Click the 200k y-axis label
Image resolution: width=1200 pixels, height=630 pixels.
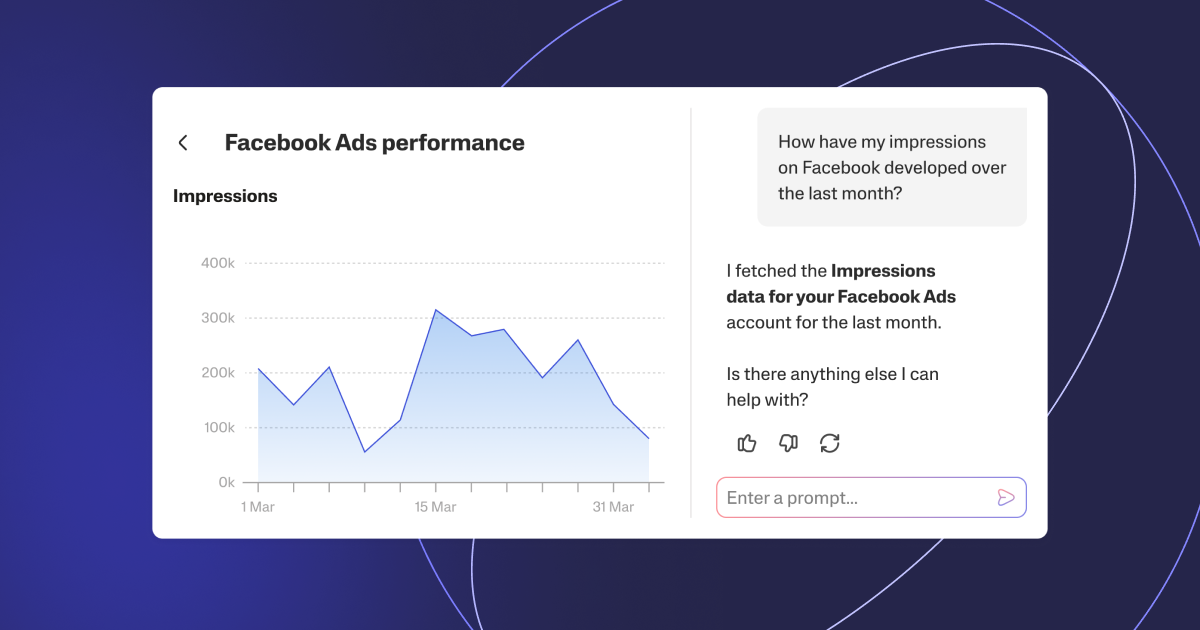217,373
